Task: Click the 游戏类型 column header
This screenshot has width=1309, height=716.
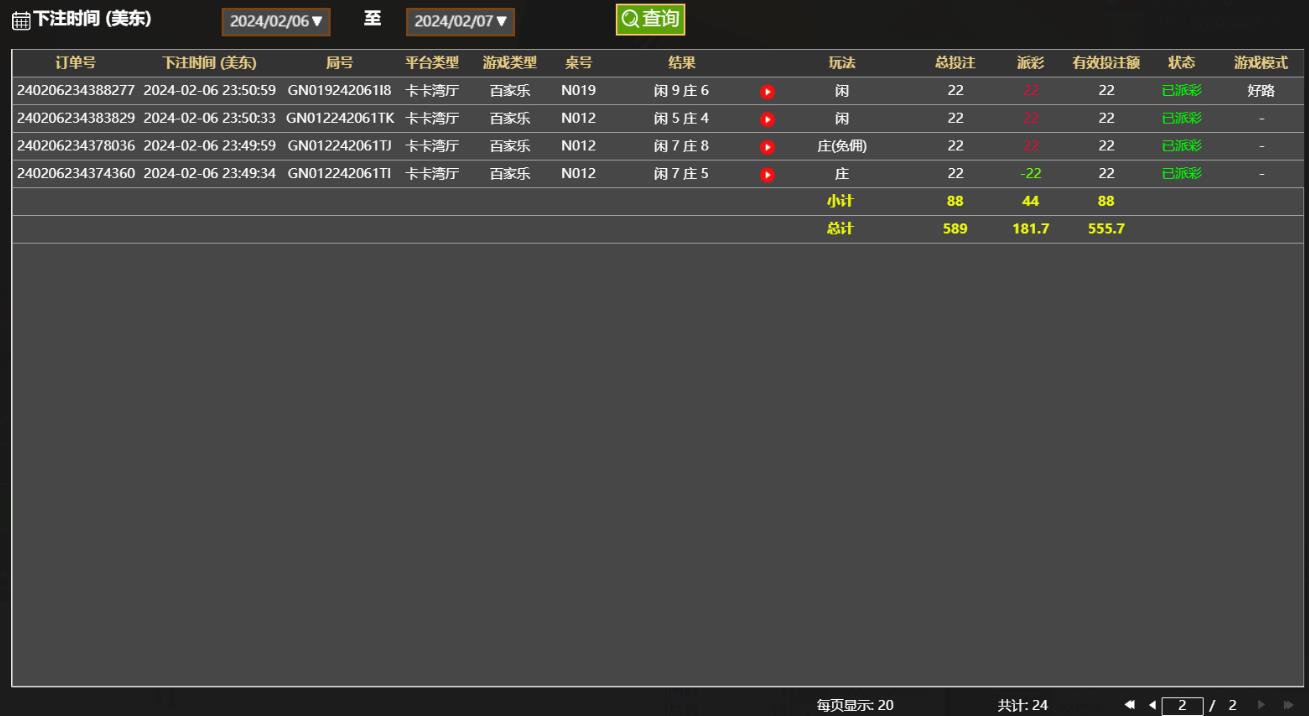Action: pos(510,63)
